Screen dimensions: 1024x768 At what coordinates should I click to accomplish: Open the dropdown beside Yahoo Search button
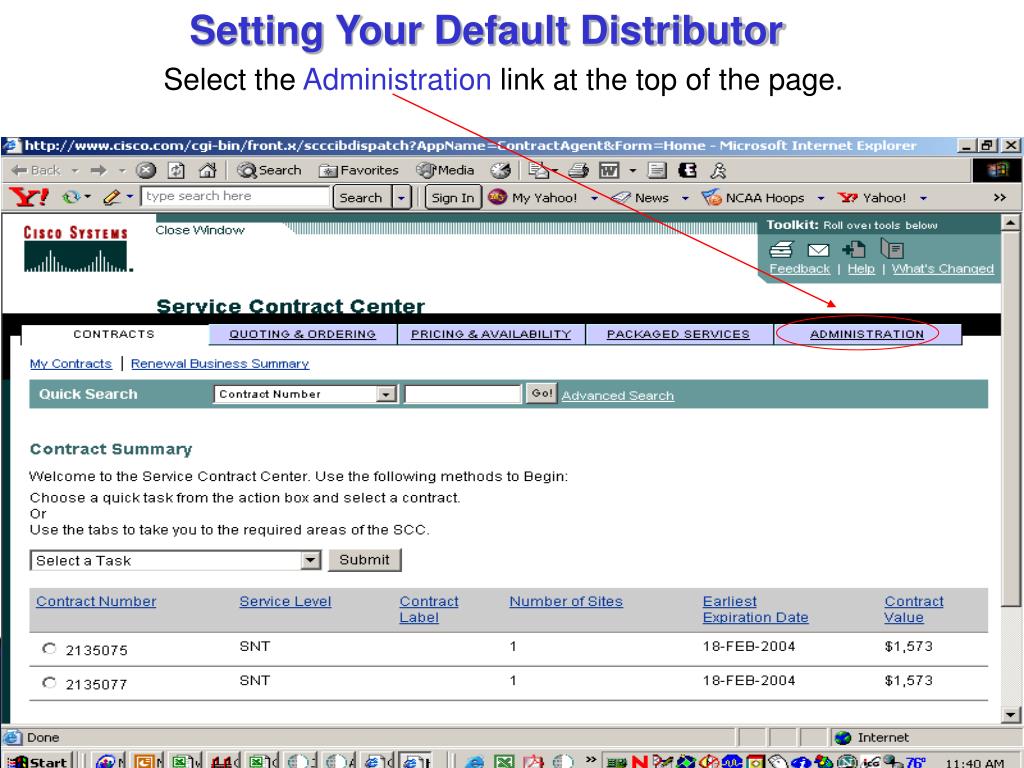click(x=402, y=197)
